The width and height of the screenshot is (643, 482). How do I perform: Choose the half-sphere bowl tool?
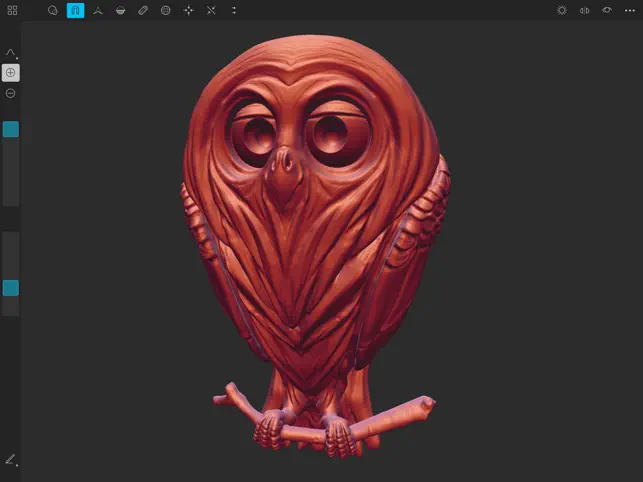point(121,11)
